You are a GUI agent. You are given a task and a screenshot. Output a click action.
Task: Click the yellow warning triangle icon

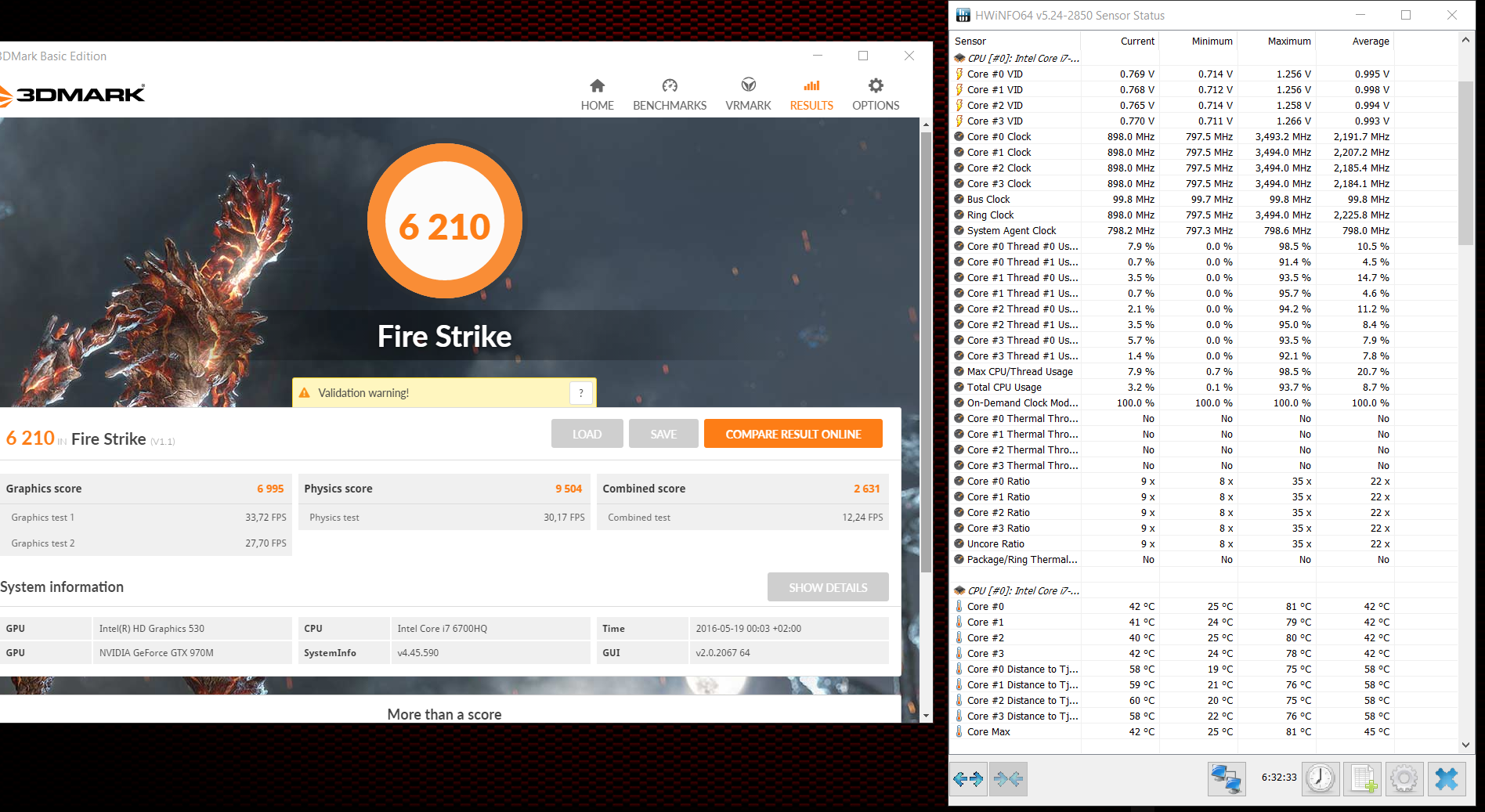pyautogui.click(x=305, y=393)
